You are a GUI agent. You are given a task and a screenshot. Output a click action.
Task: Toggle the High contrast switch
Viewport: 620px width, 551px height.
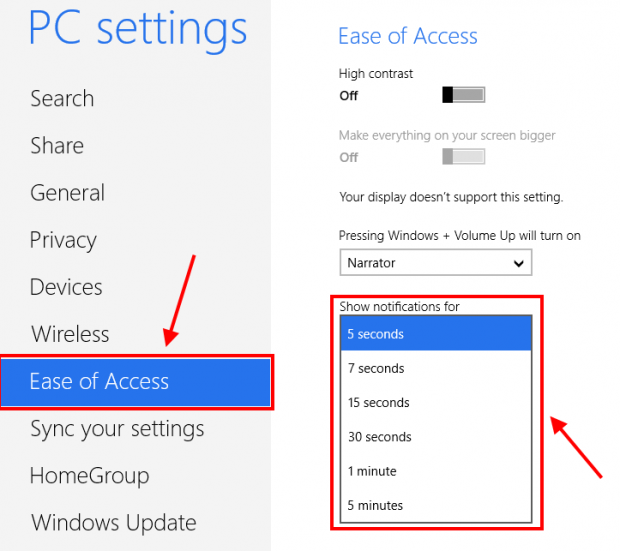[463, 95]
